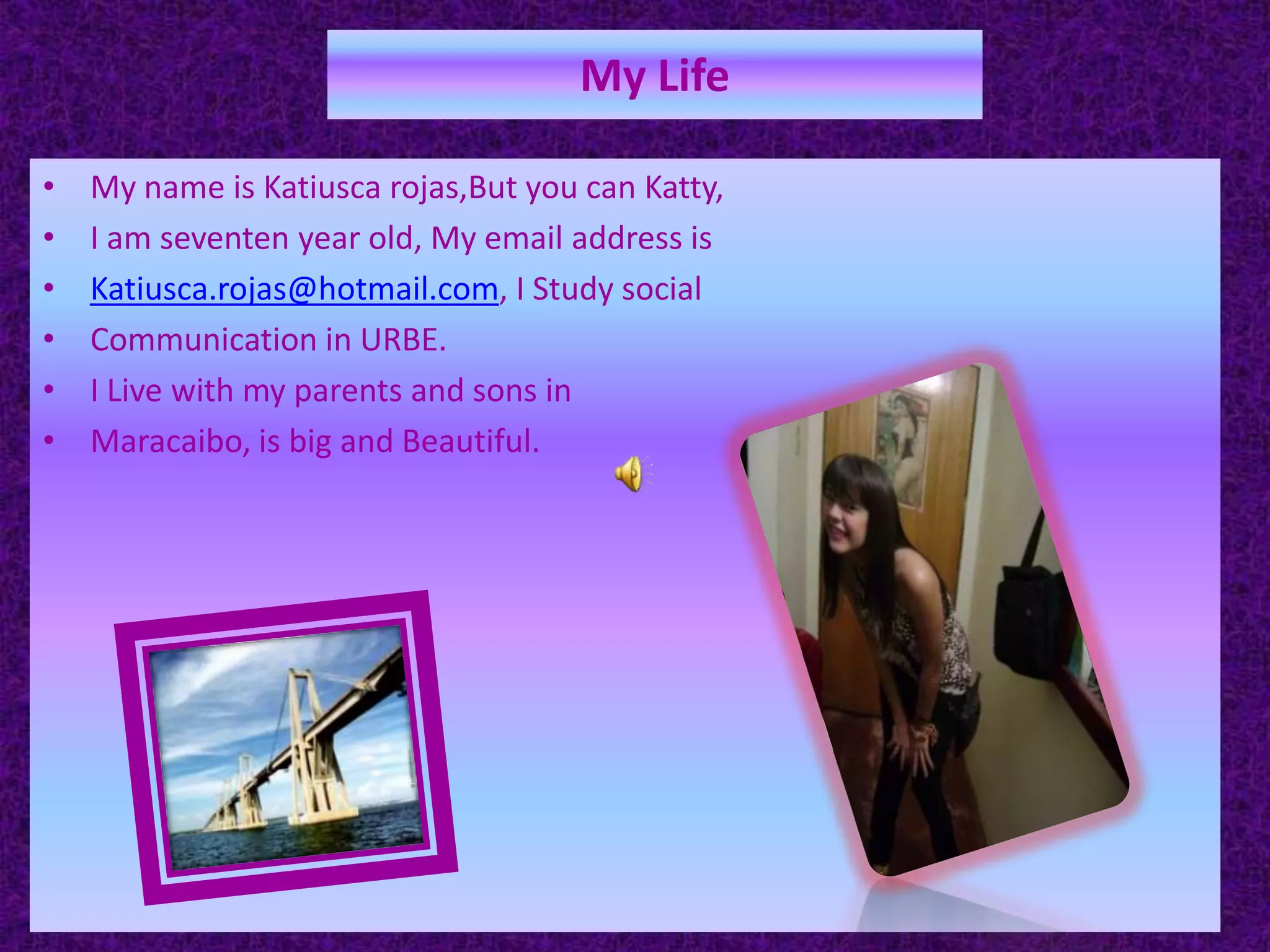Click the bridge photo thumbnail
1270x952 pixels.
(x=286, y=747)
